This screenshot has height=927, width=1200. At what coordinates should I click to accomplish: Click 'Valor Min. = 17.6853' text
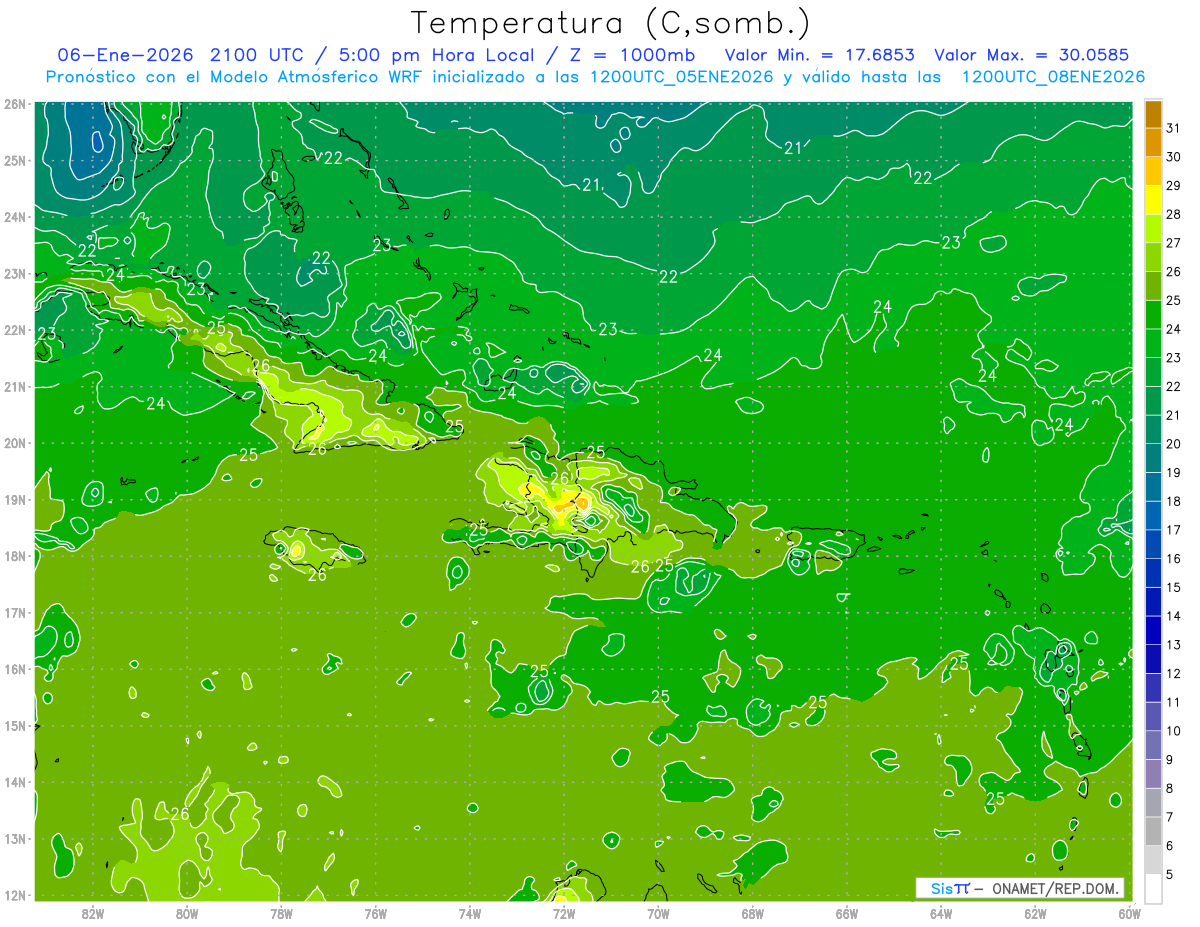(821, 55)
